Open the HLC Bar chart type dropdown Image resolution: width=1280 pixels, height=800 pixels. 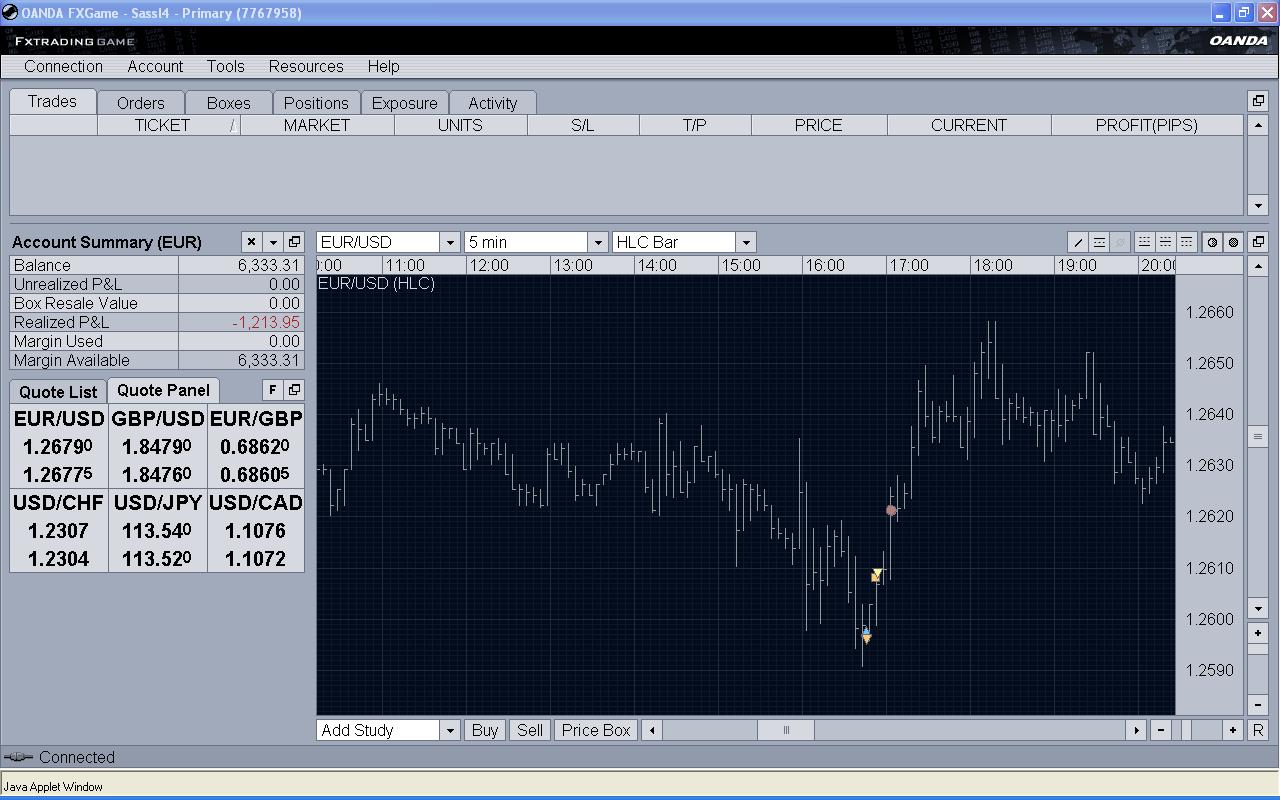pos(745,242)
